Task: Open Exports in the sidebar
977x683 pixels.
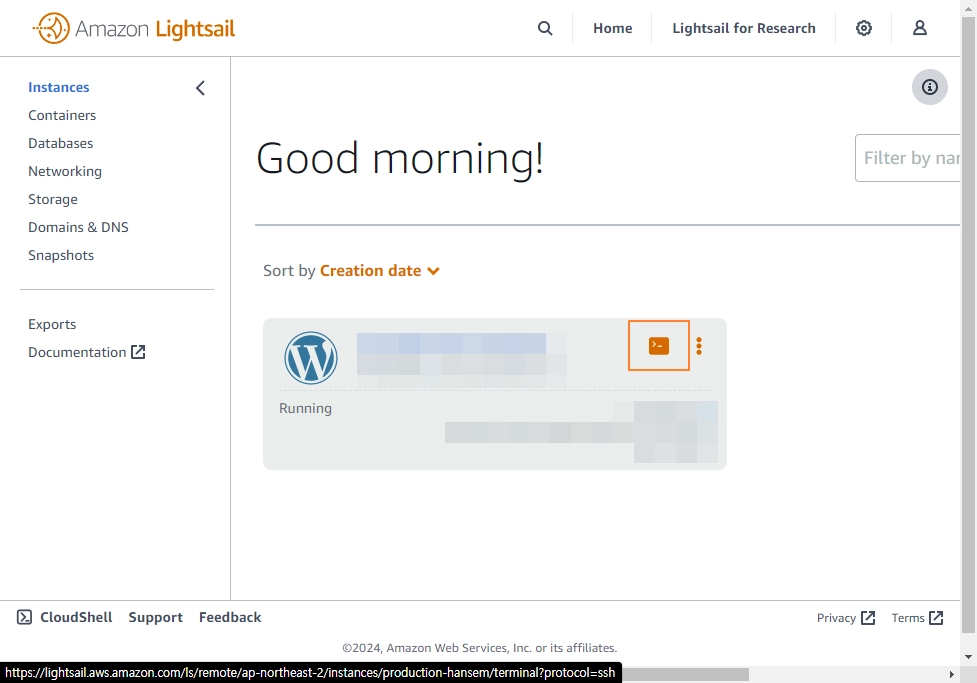Action: [52, 324]
